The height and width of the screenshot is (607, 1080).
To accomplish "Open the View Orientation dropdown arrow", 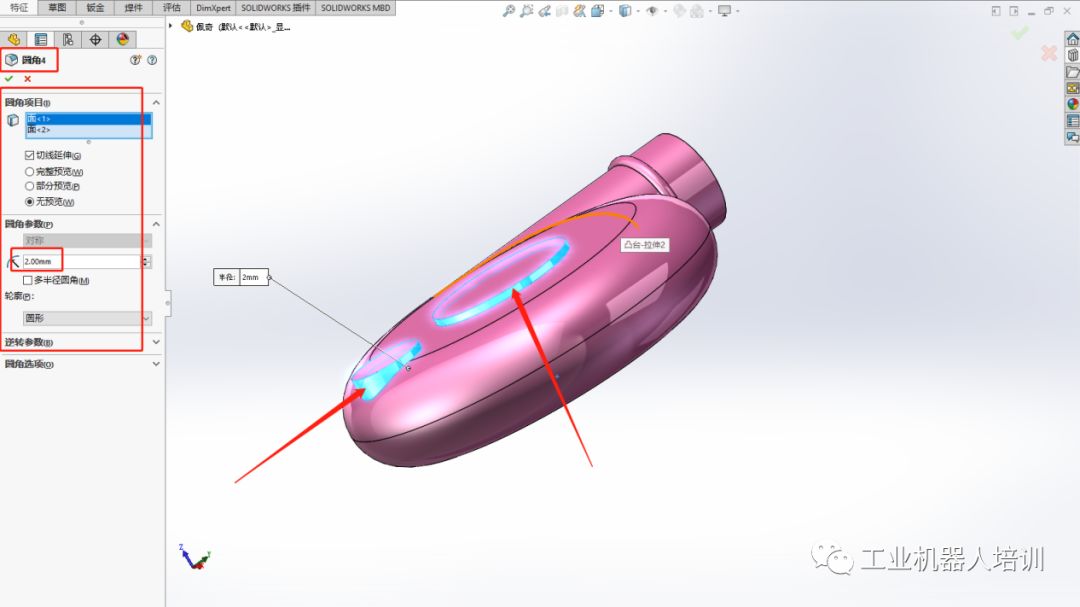I will 610,11.
